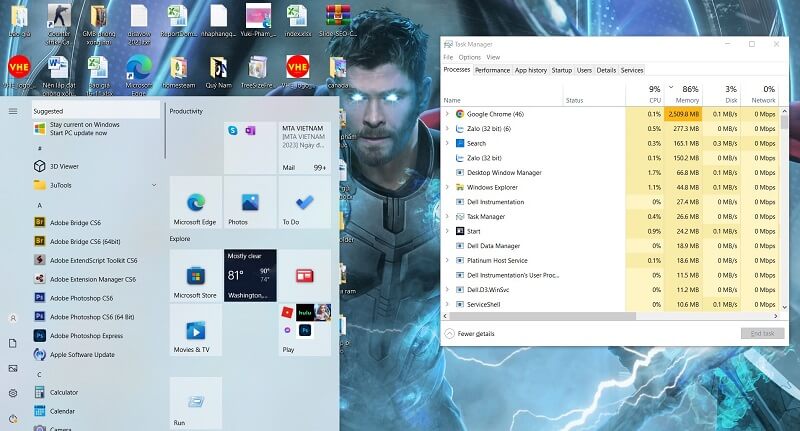Sort processes by Disk column
800x431 pixels.
pos(721,94)
